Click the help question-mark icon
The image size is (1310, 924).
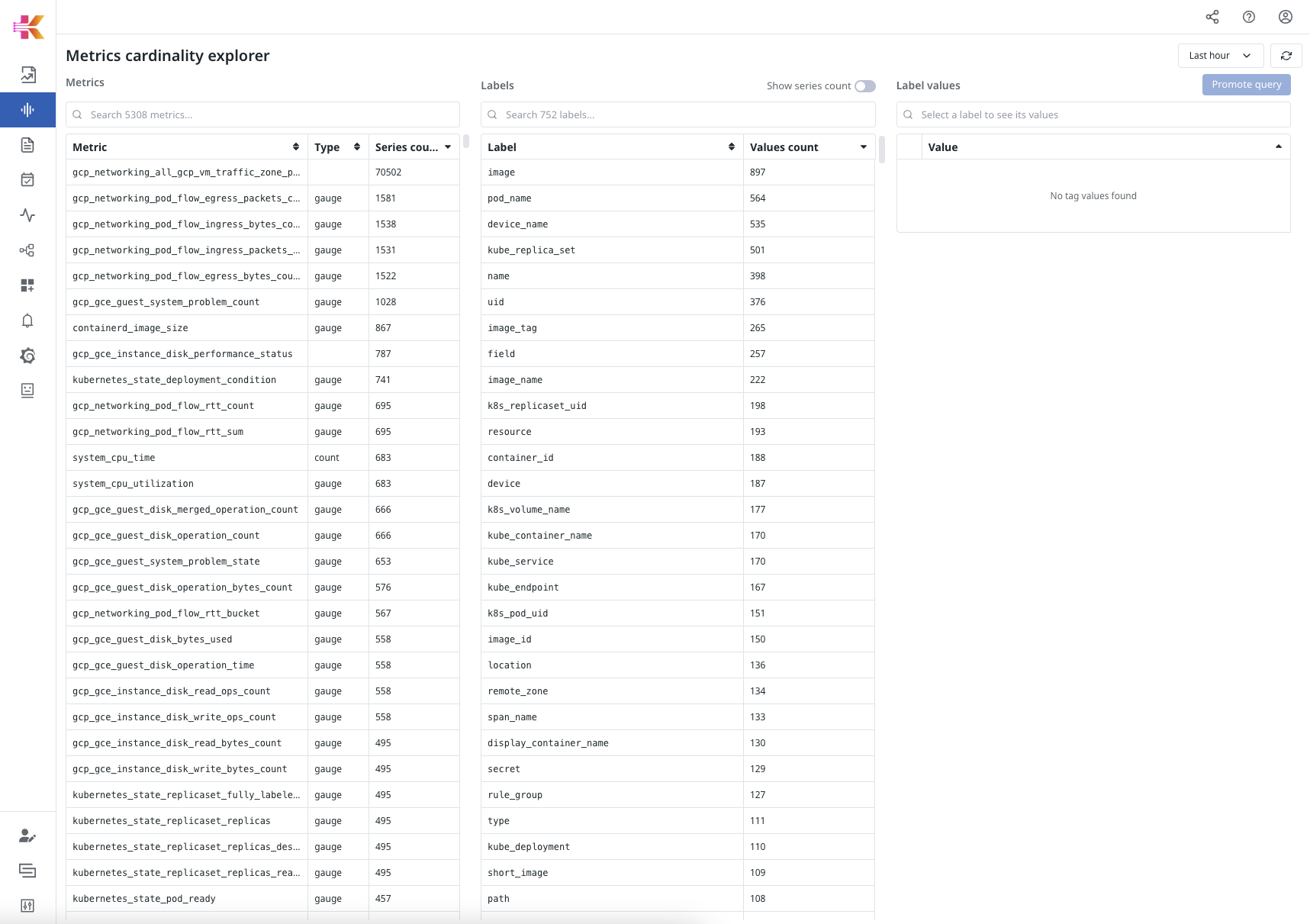1249,16
